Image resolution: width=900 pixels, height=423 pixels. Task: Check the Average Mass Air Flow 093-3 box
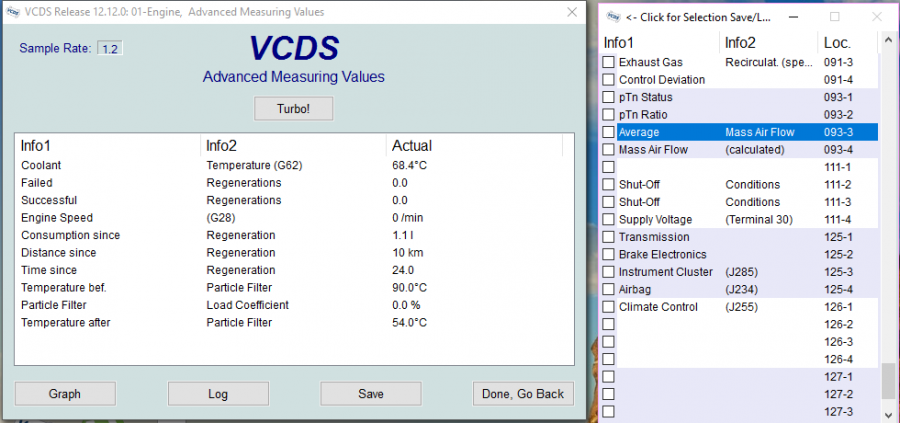tap(608, 132)
